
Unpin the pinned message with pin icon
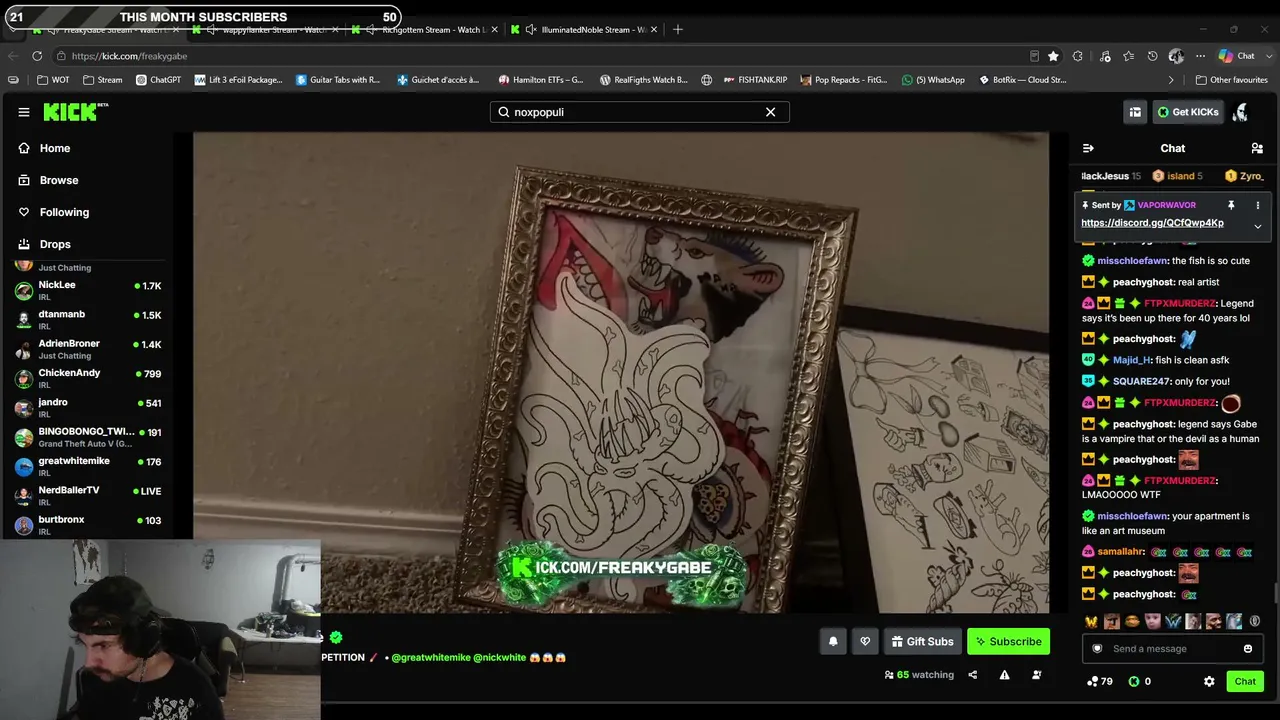tap(1231, 205)
